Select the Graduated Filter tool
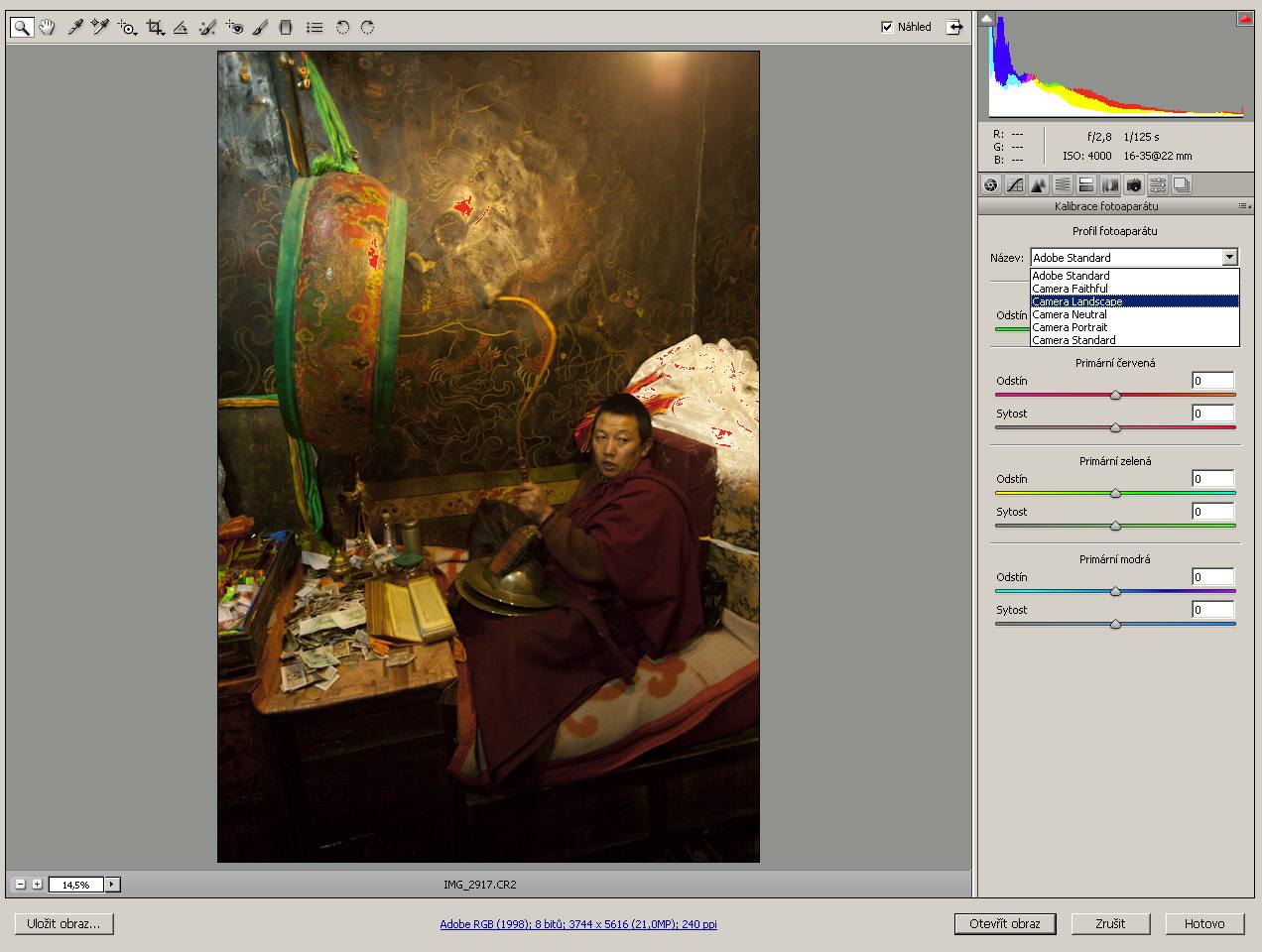 pyautogui.click(x=286, y=28)
